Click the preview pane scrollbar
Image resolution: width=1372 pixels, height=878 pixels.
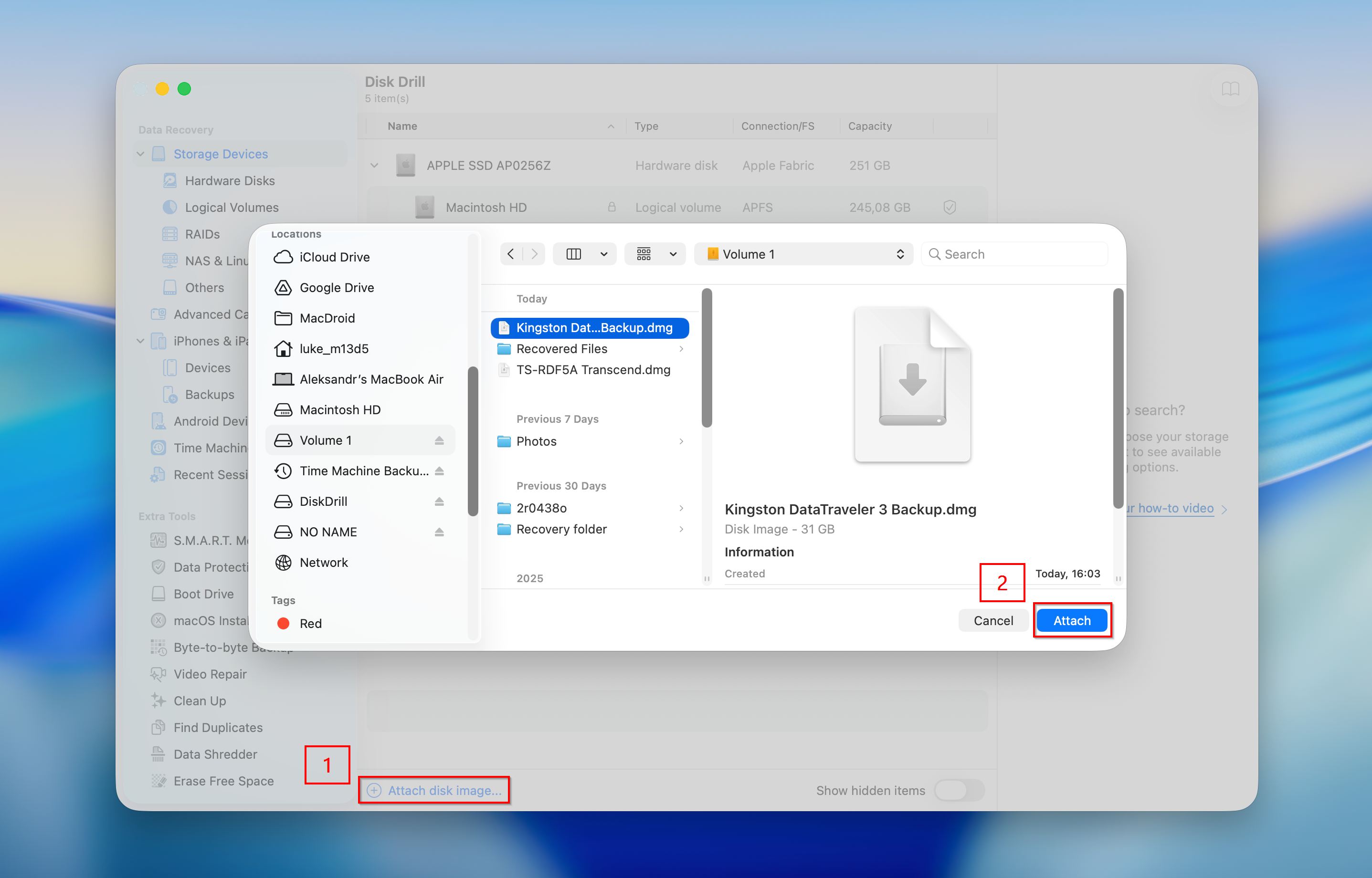click(x=1118, y=398)
